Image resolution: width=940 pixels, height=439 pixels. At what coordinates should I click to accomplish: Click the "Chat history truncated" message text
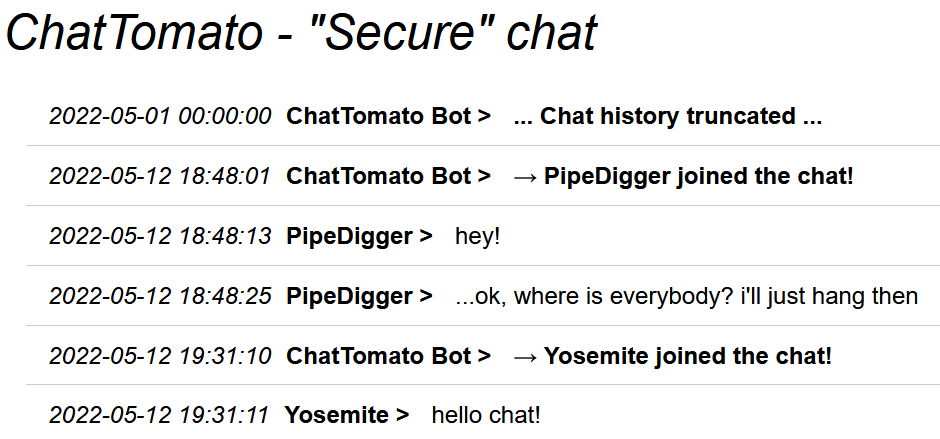[x=667, y=116]
